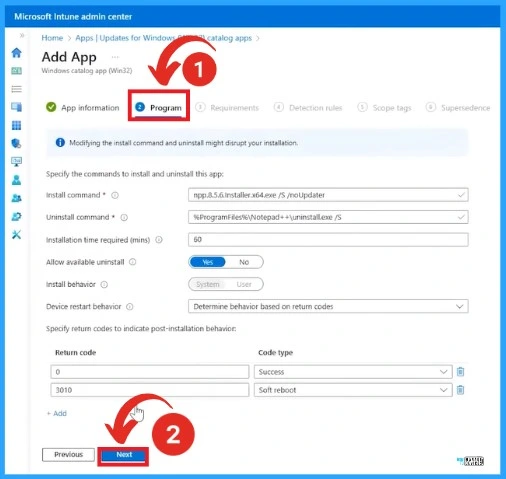Click info icon beside Allow available uninstall
The width and height of the screenshot is (506, 479).
click(133, 262)
